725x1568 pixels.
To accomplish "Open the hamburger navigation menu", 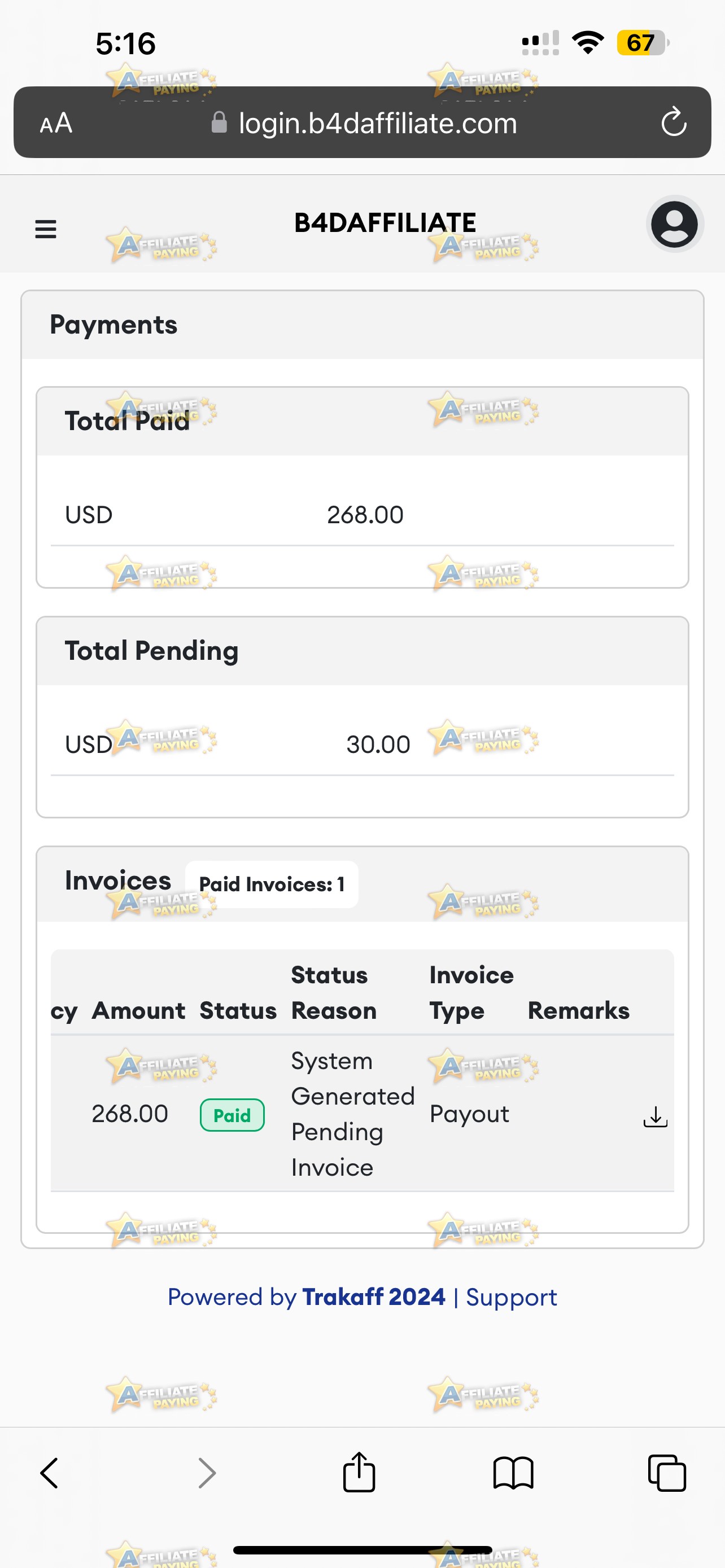I will coord(46,229).
